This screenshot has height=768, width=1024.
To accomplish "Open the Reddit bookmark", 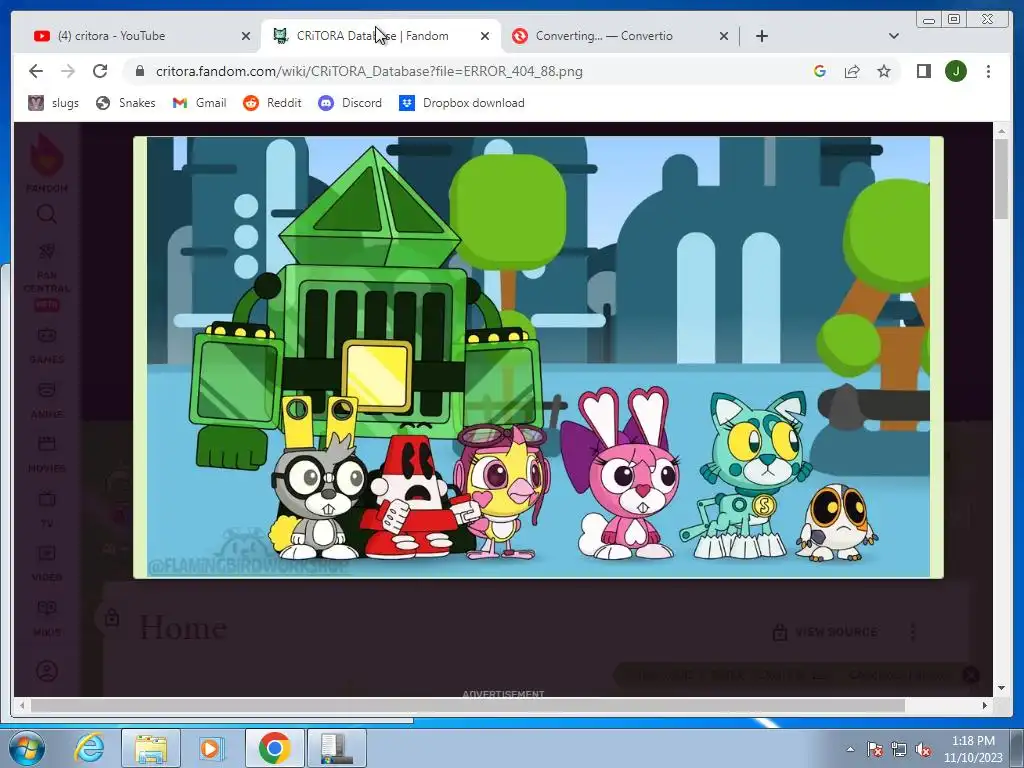I will [272, 103].
